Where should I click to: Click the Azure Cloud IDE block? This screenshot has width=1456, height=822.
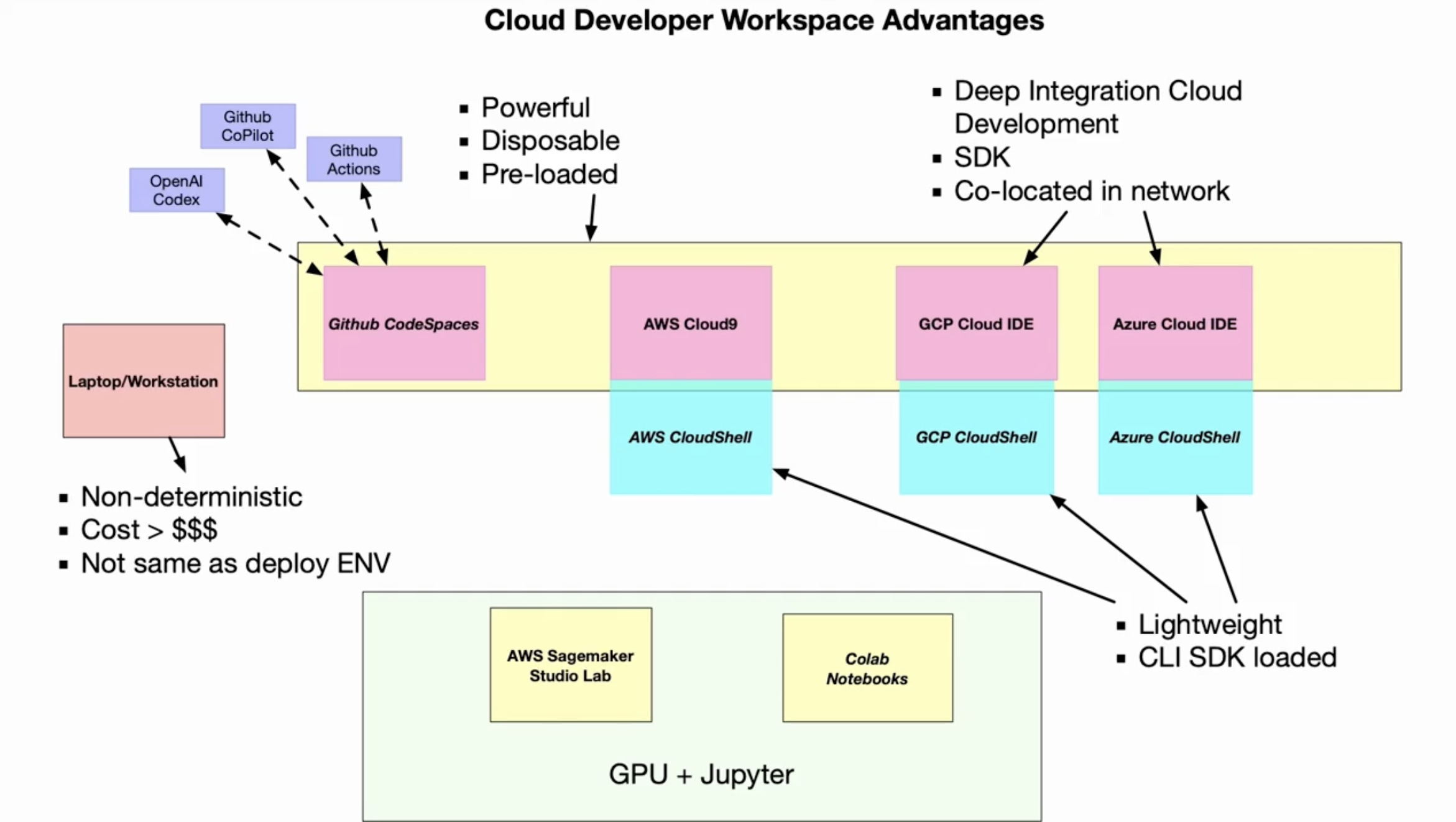[1175, 323]
